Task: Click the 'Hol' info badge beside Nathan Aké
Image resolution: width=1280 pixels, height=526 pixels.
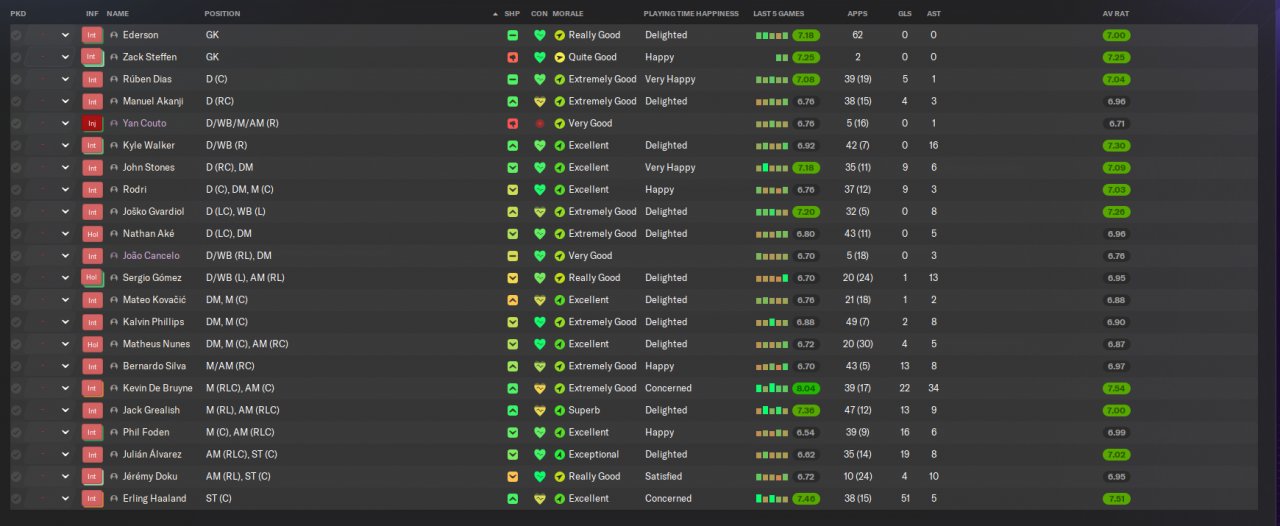Action: point(92,234)
